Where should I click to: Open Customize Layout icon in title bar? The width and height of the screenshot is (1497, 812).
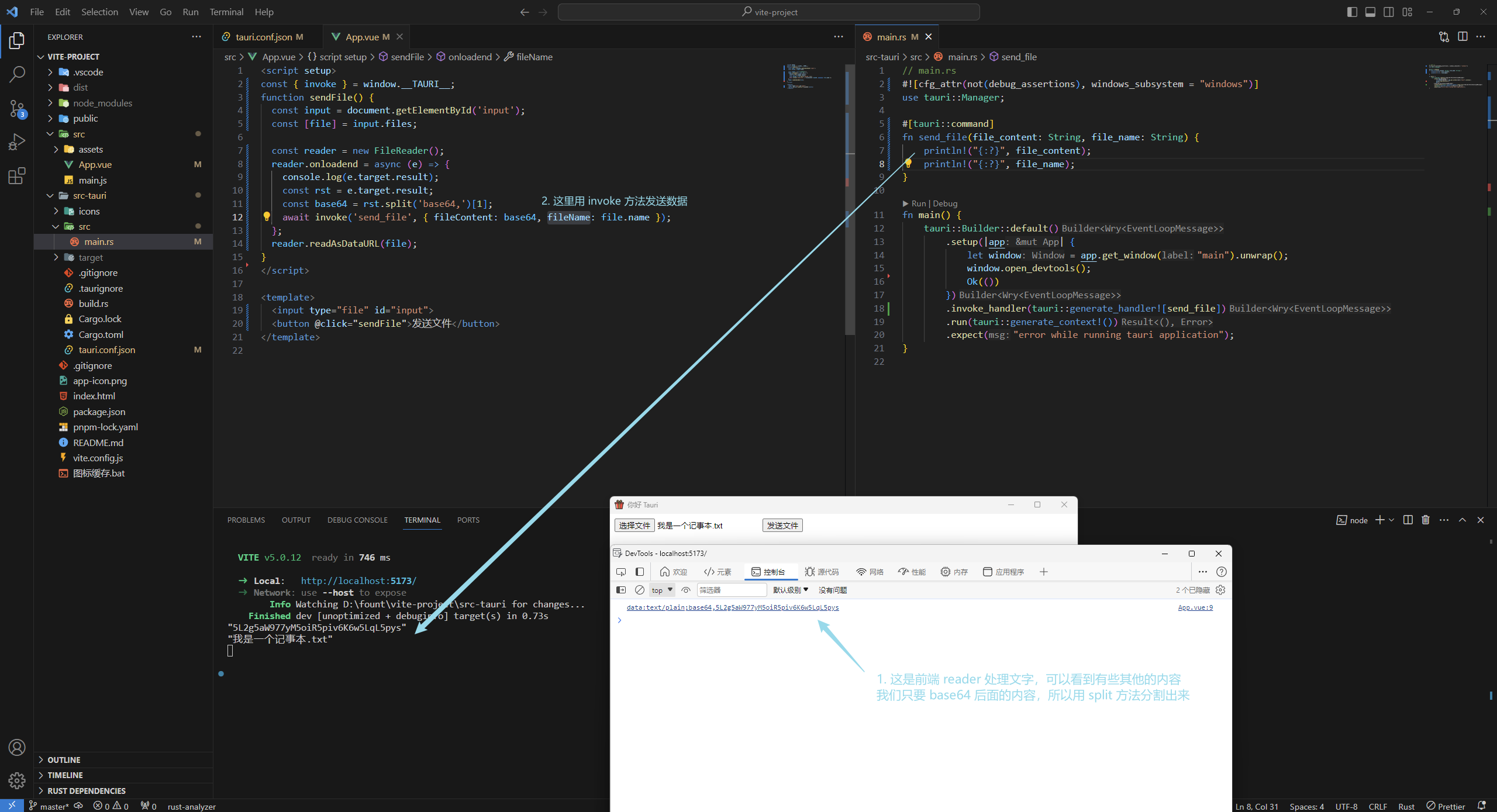click(1407, 12)
